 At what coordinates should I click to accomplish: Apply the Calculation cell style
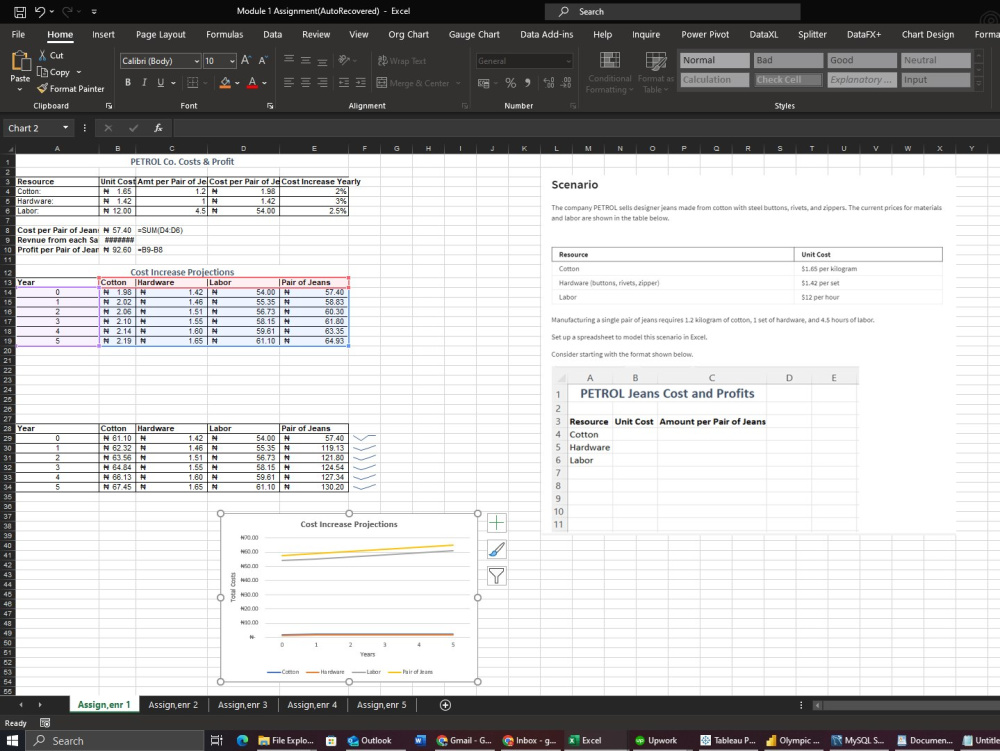pyautogui.click(x=714, y=80)
